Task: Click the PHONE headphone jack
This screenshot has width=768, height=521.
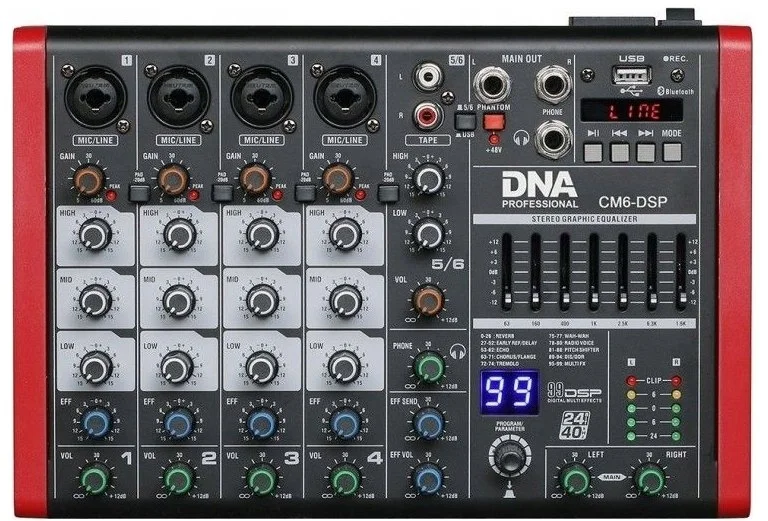Action: point(554,139)
